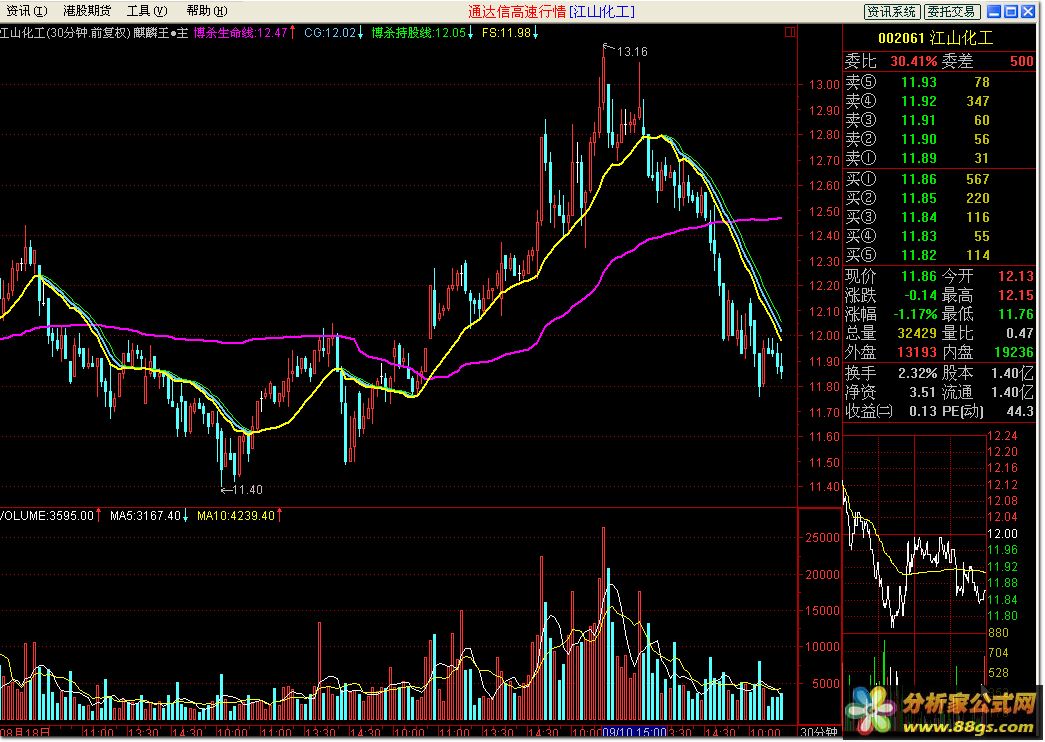Click the green 博杀持股线:12.05 indicator label
This screenshot has height=742, width=1045.
pos(423,33)
